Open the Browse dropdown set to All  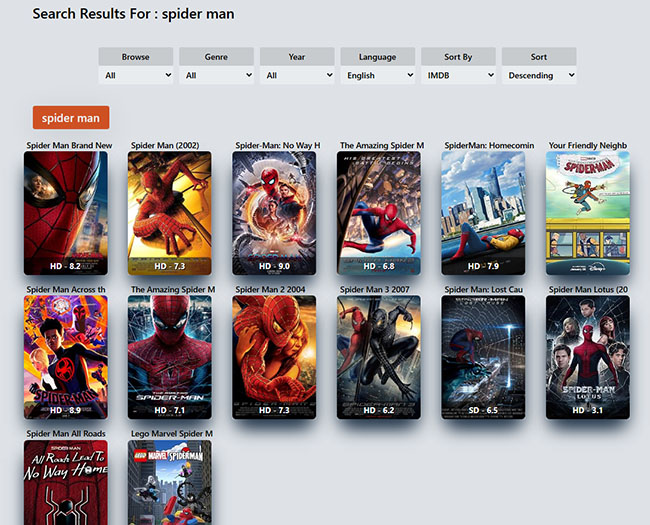(x=136, y=75)
